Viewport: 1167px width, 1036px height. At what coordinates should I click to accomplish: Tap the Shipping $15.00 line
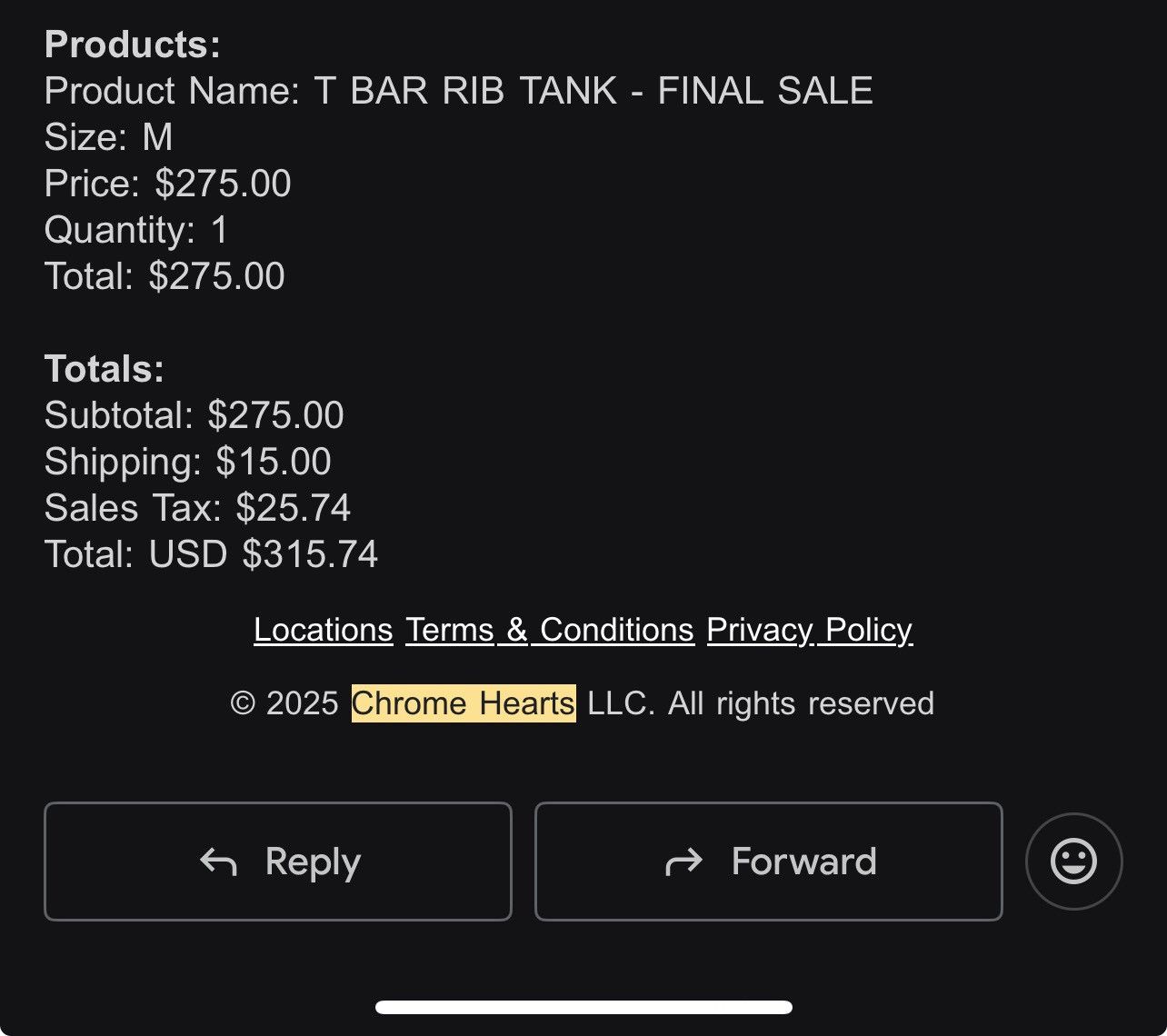point(188,462)
